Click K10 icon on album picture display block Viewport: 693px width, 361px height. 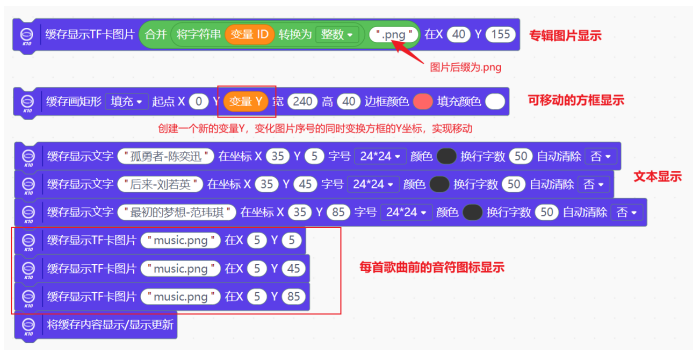[x=27, y=35]
